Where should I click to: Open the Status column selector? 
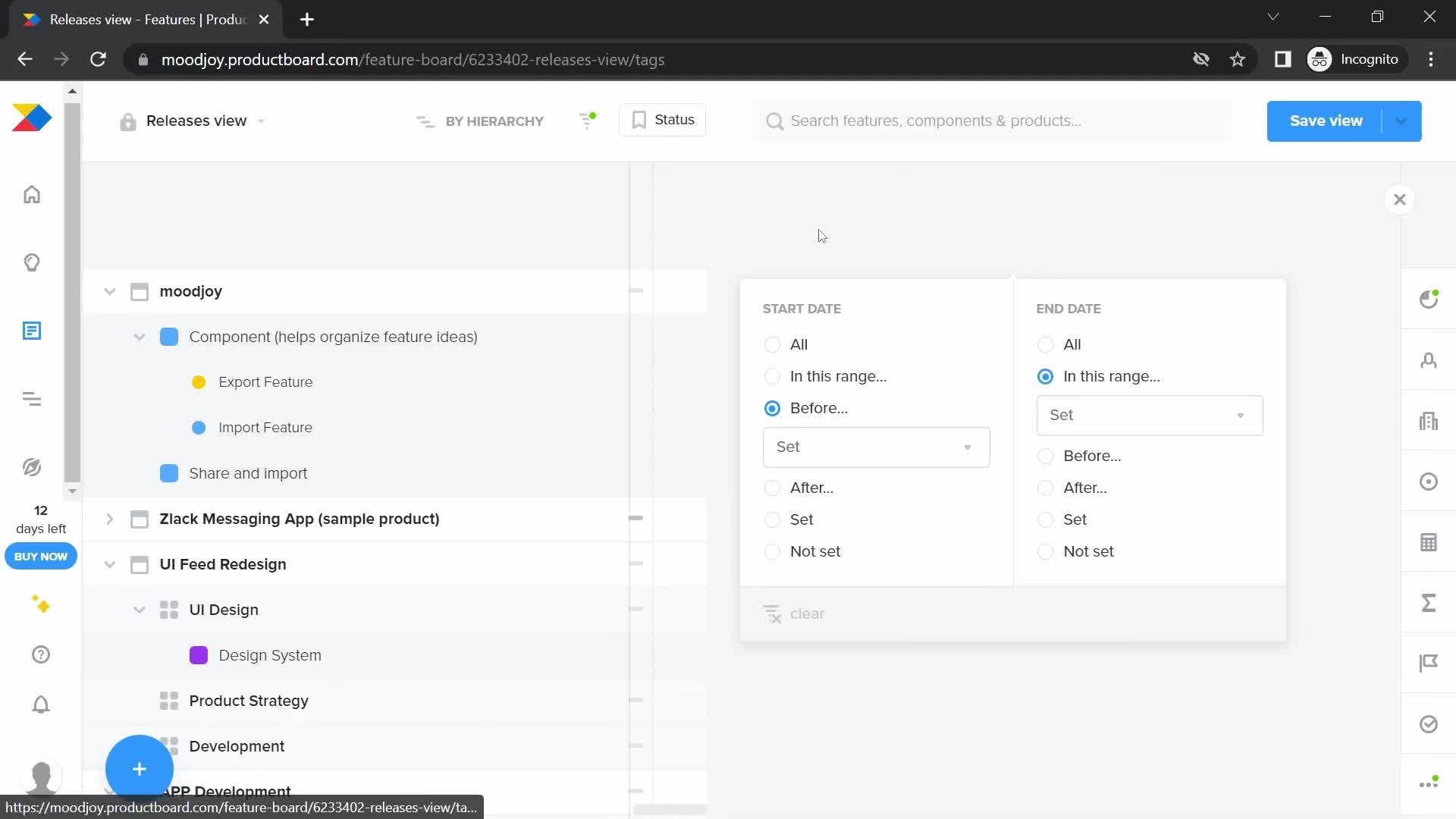point(662,120)
